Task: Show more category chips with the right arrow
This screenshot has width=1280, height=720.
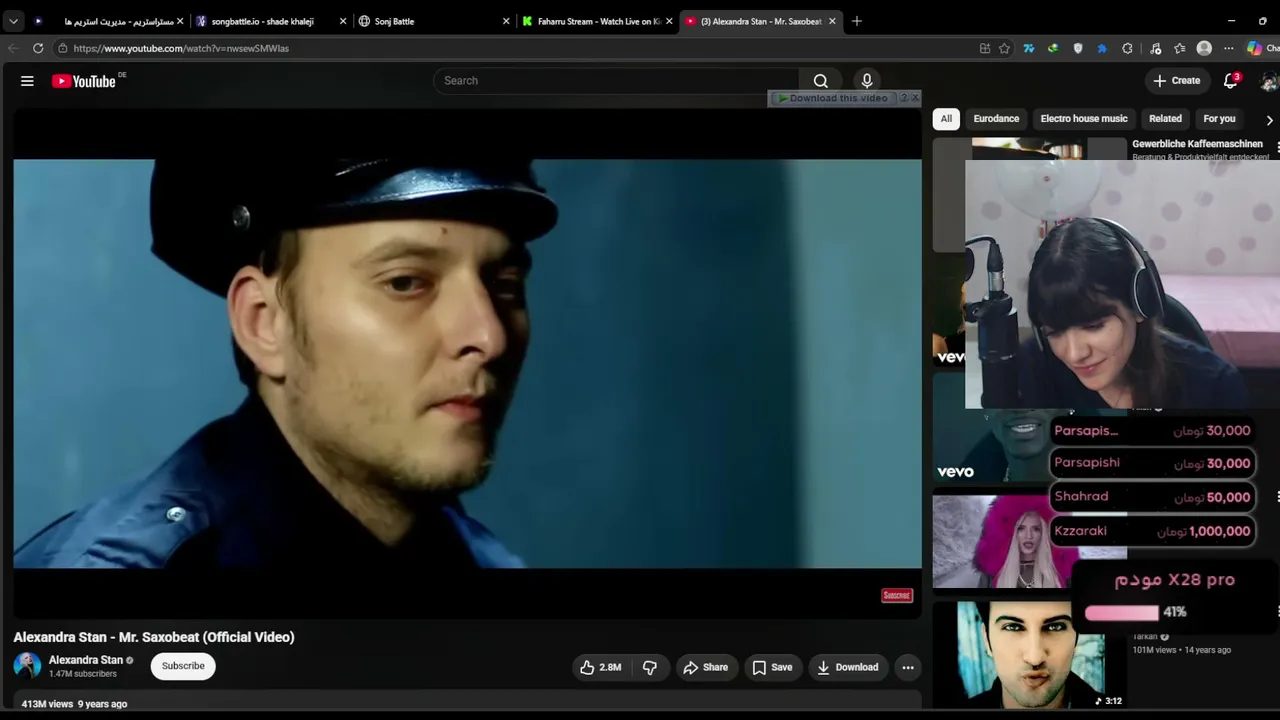Action: (1270, 119)
